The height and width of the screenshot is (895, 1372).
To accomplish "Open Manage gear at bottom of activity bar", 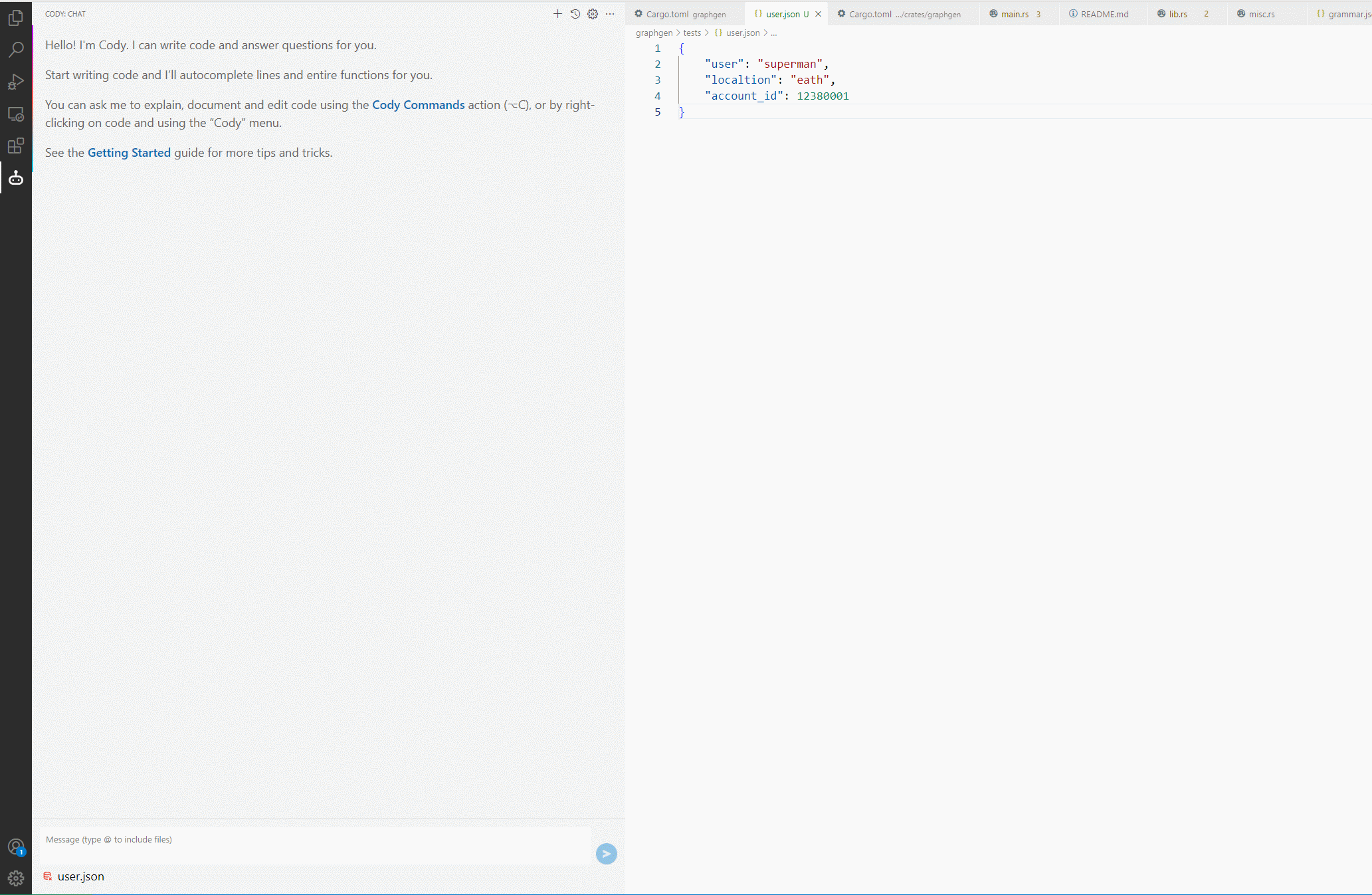I will click(x=16, y=878).
